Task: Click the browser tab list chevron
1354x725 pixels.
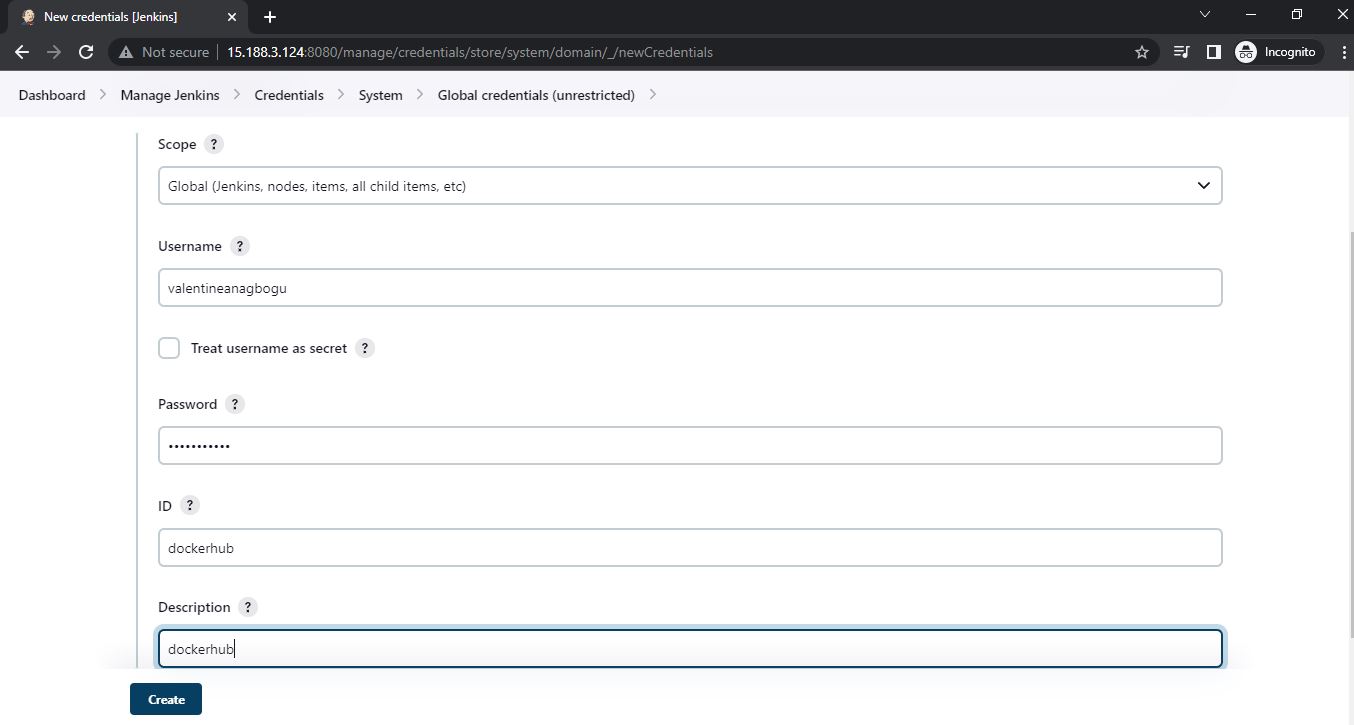Action: point(1204,16)
